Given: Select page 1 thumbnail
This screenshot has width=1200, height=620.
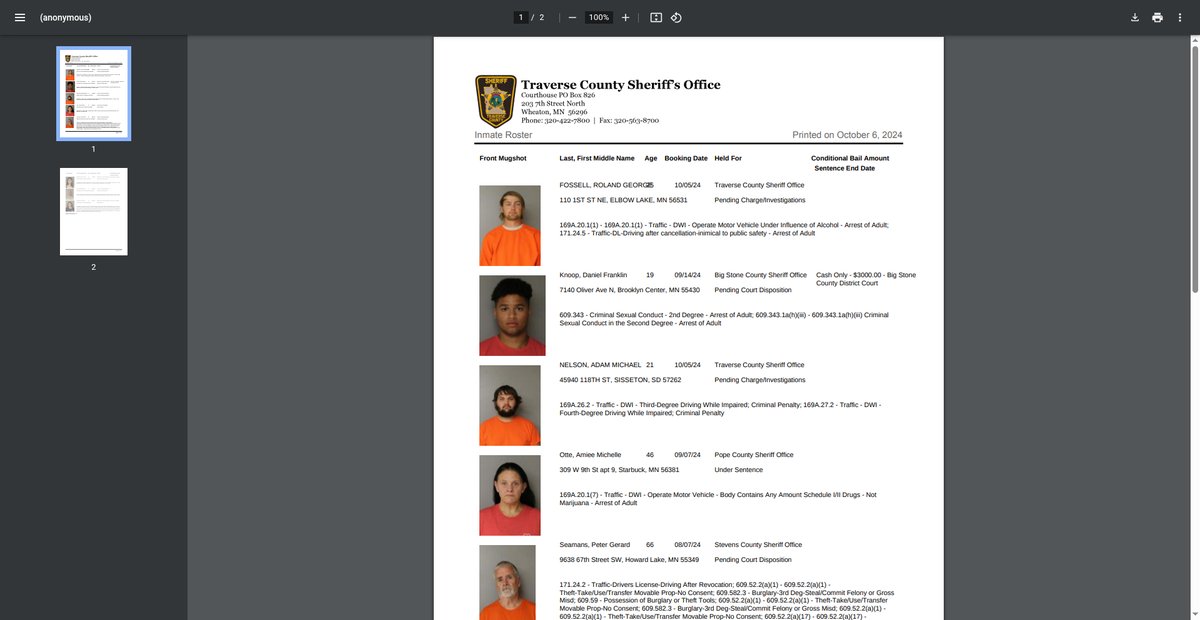Looking at the screenshot, I should [x=93, y=93].
